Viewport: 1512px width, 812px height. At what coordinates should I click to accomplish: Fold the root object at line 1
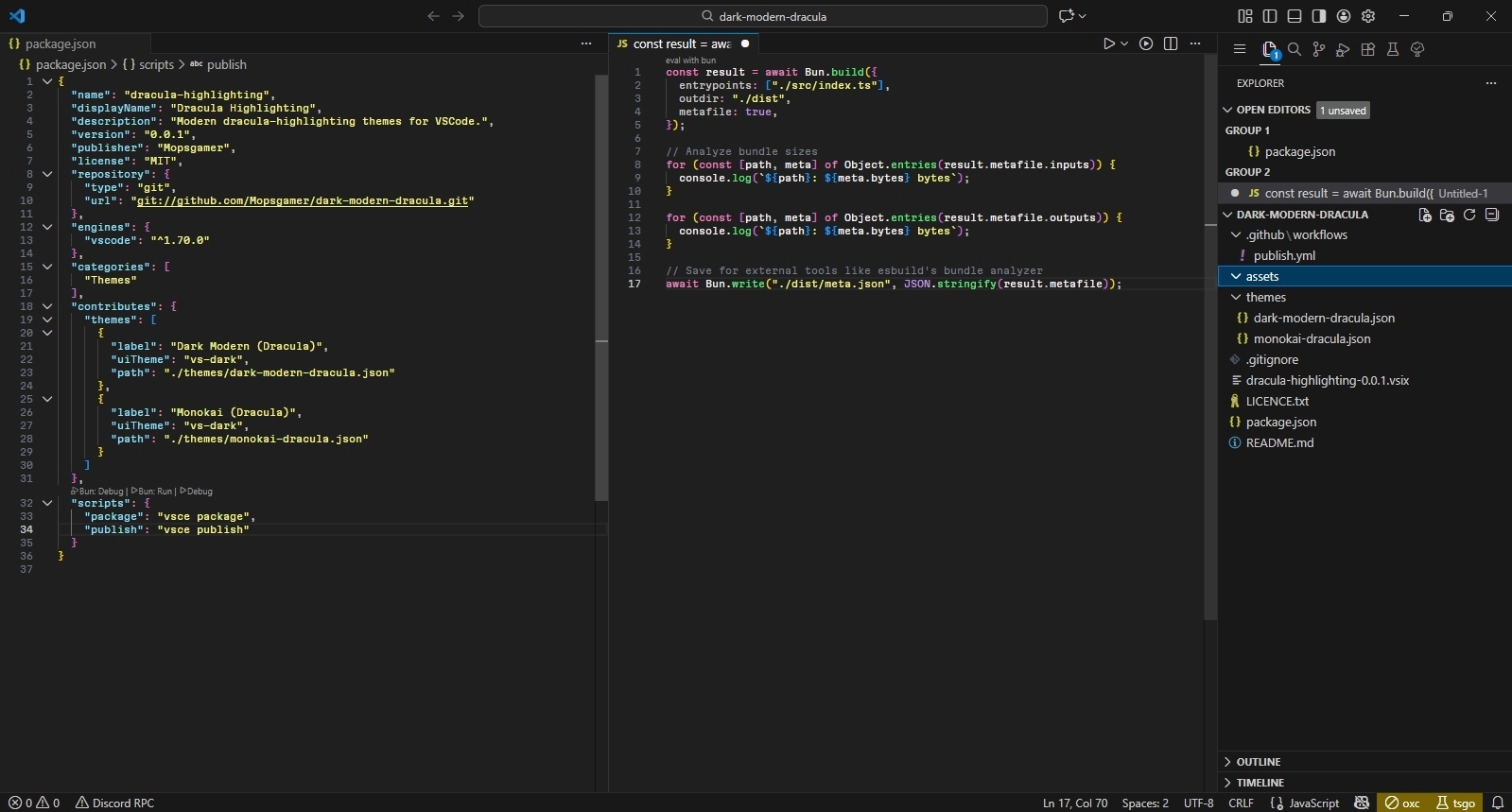coord(47,81)
